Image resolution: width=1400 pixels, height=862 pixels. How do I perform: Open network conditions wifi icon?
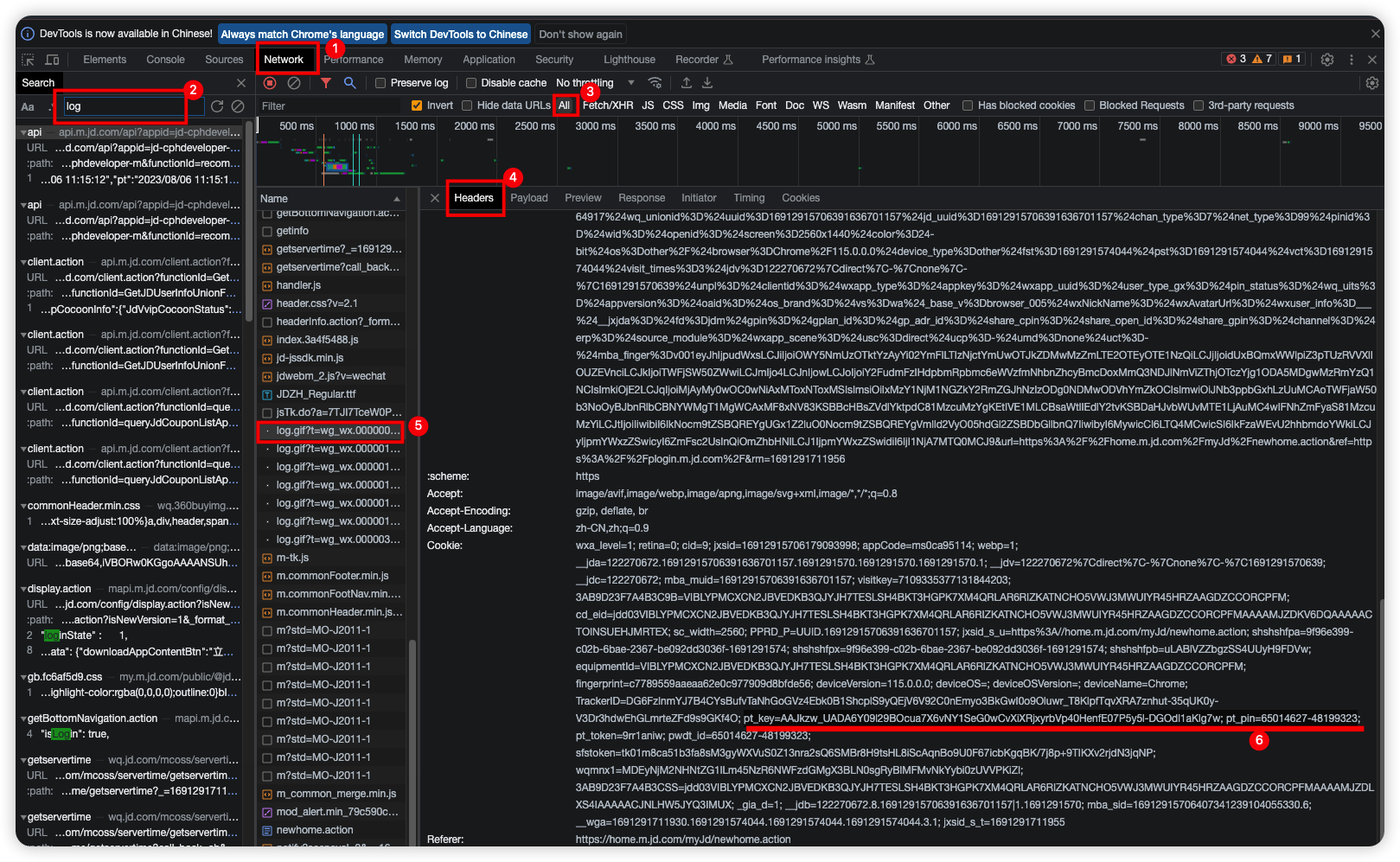655,83
